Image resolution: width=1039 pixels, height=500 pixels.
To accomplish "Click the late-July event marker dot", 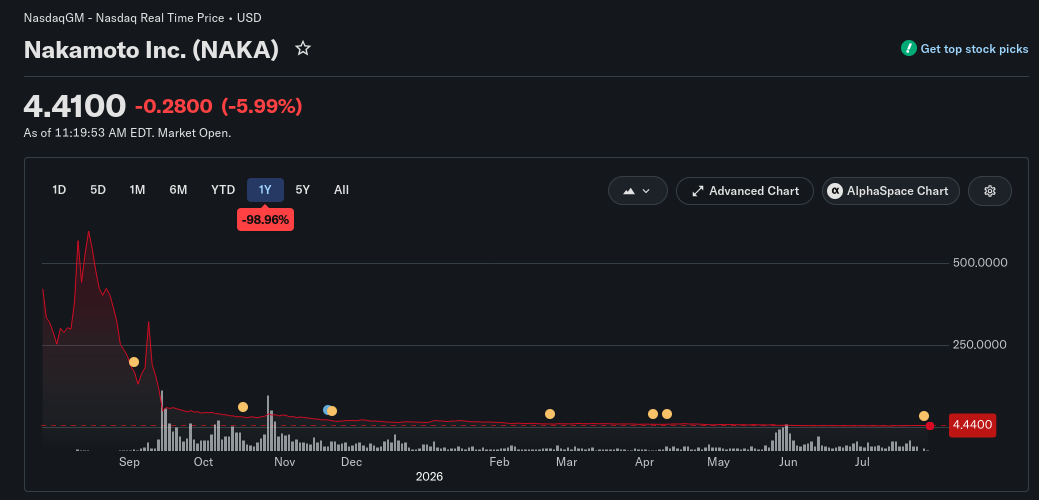I will pyautogui.click(x=924, y=416).
